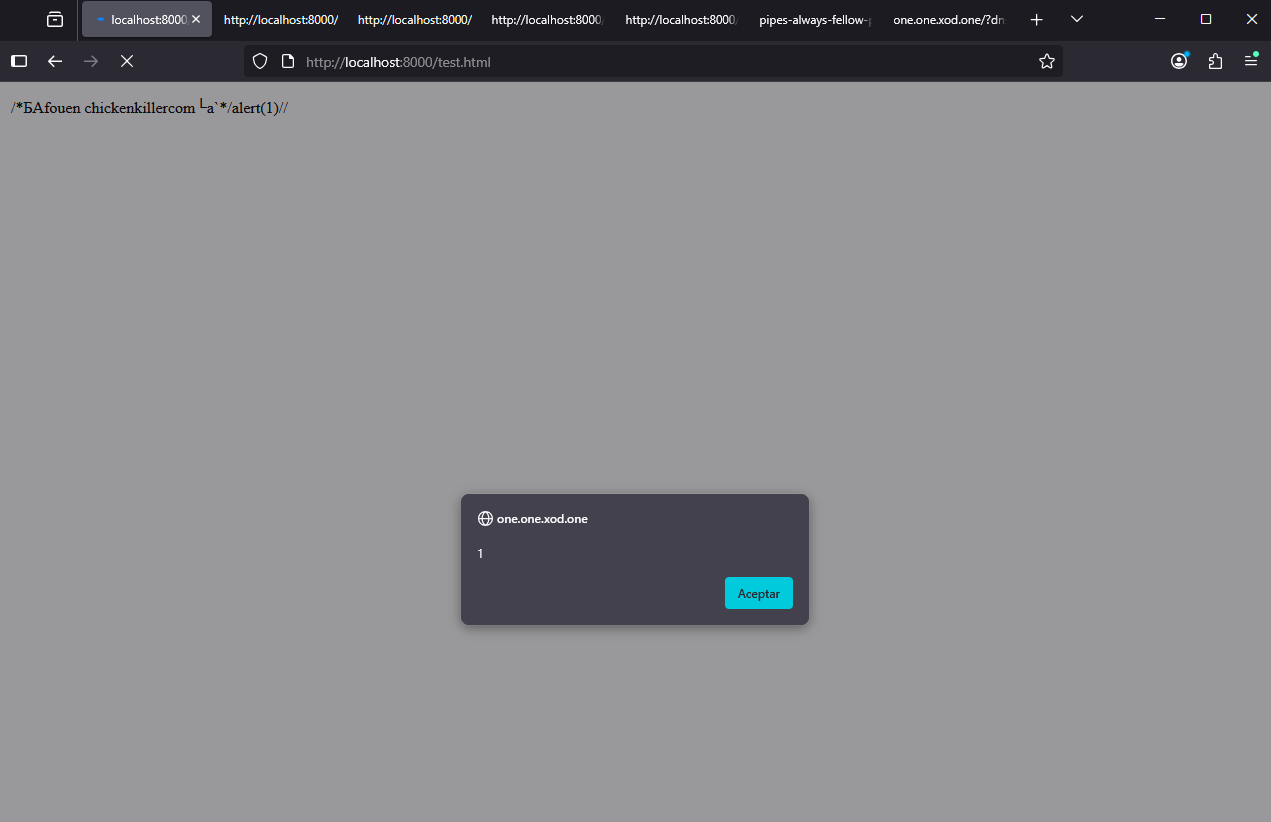Open the application hamburger menu
Viewport: 1271px width, 822px height.
[x=1251, y=61]
